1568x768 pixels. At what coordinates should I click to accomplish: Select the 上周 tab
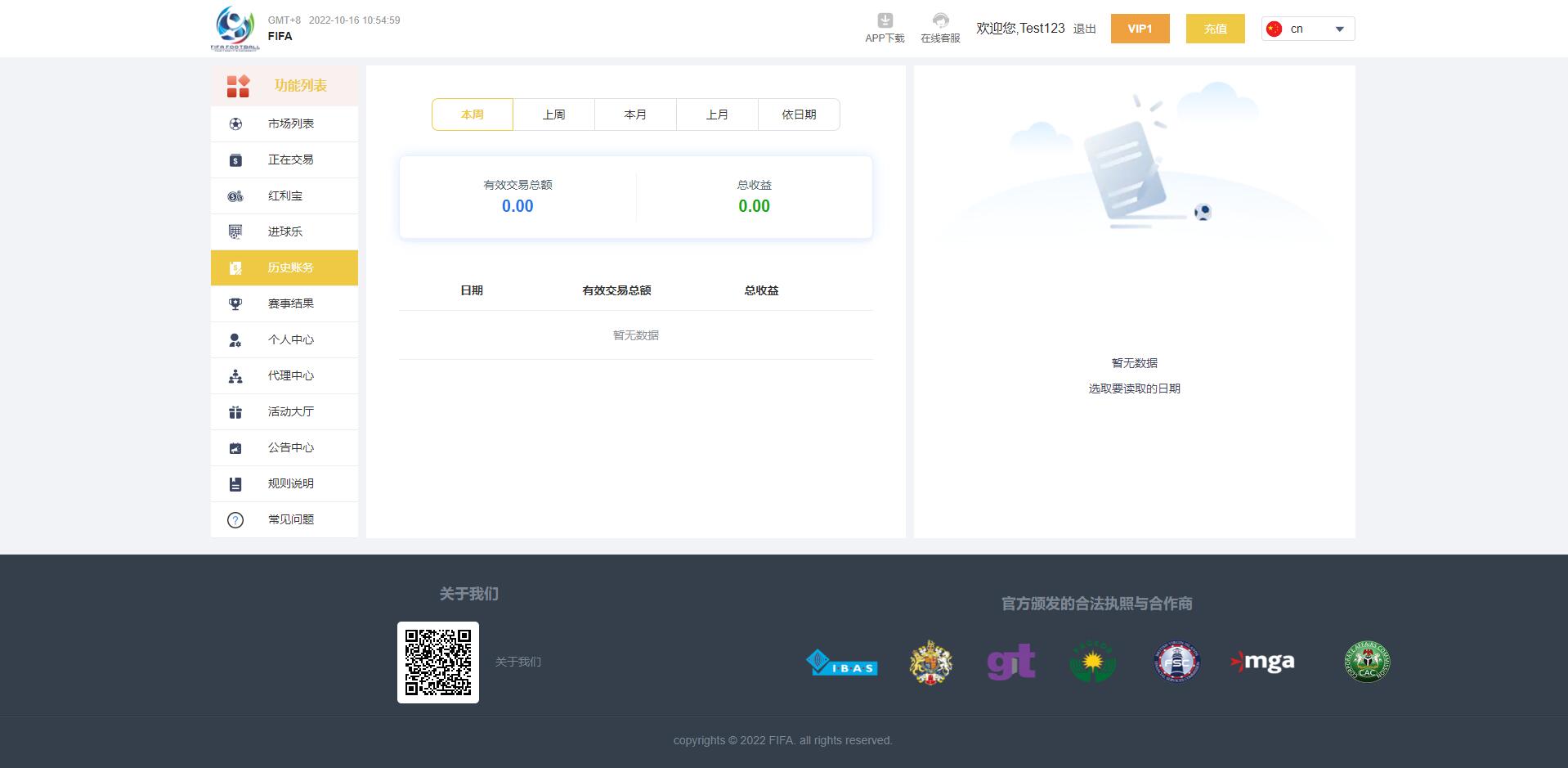553,115
